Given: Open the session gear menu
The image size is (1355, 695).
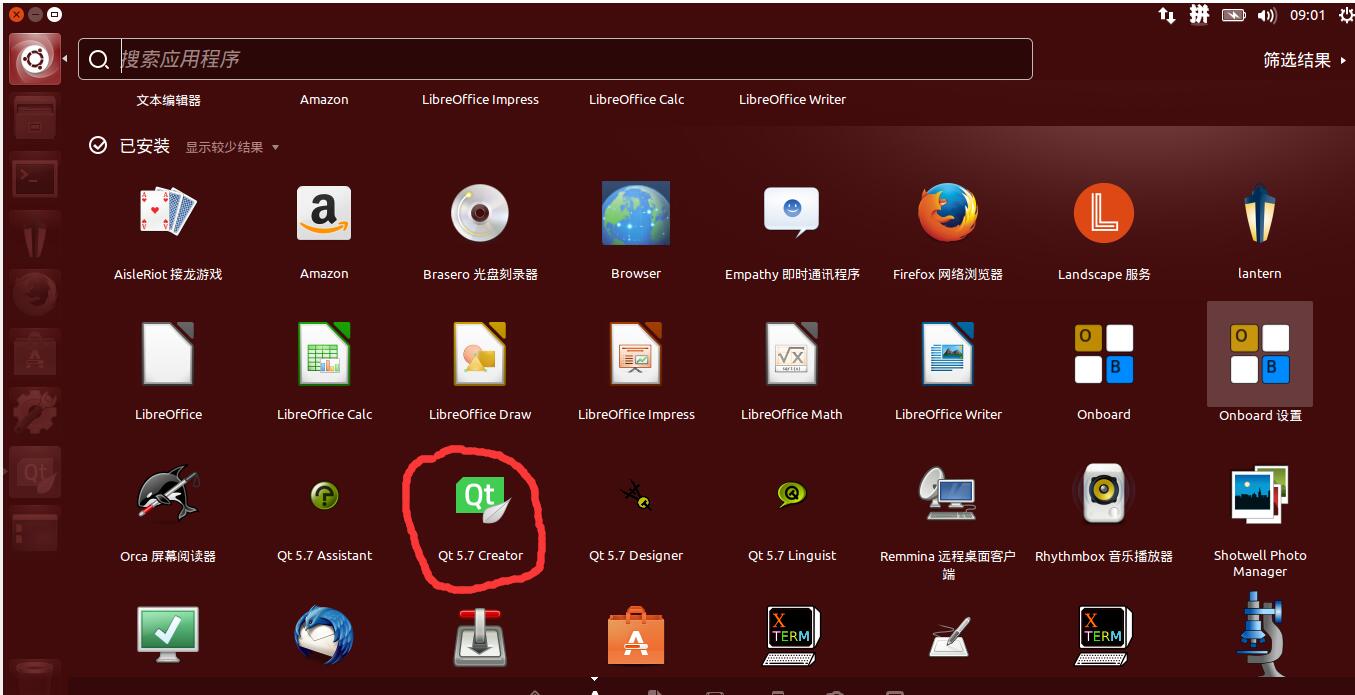Looking at the screenshot, I should (x=1345, y=15).
